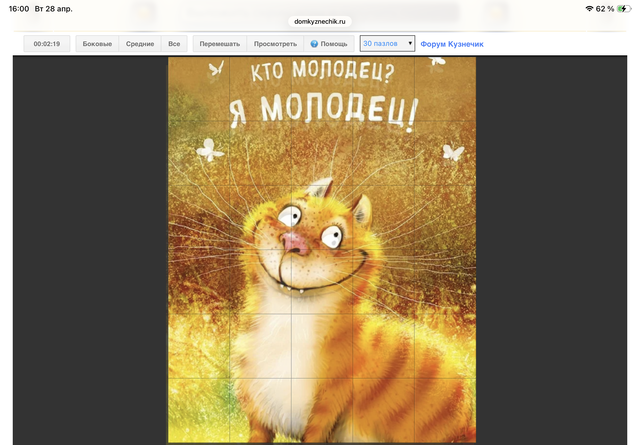Click the Я МОЛОДЕЦ! text piece
The height and width of the screenshot is (445, 640).
320,112
